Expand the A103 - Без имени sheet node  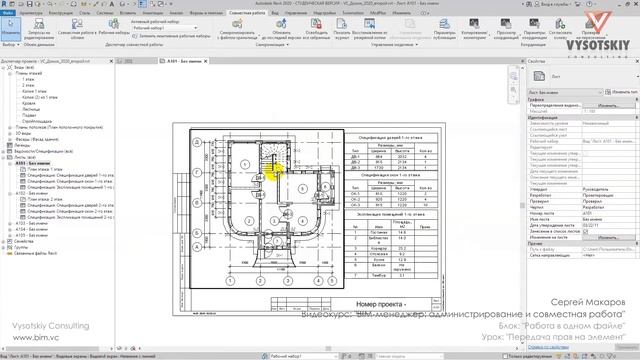10,223
